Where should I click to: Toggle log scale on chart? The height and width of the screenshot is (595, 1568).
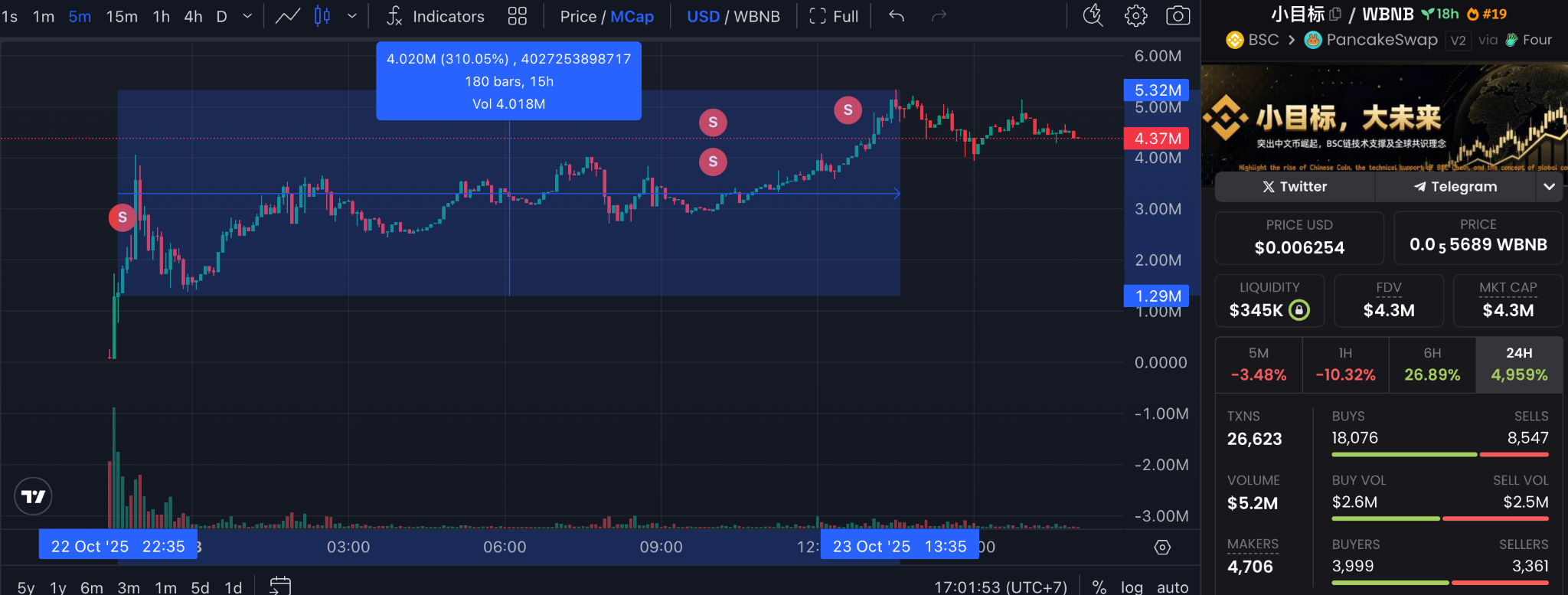tap(1132, 587)
